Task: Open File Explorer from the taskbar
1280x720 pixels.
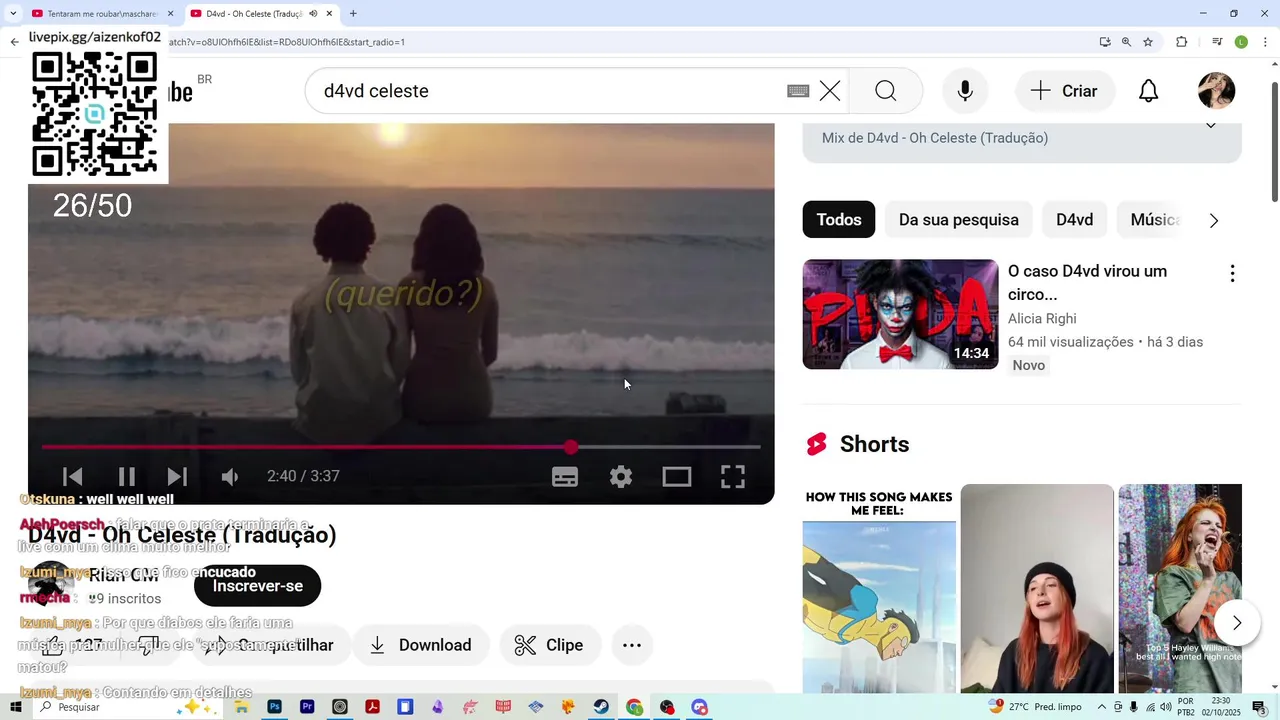Action: [x=242, y=707]
